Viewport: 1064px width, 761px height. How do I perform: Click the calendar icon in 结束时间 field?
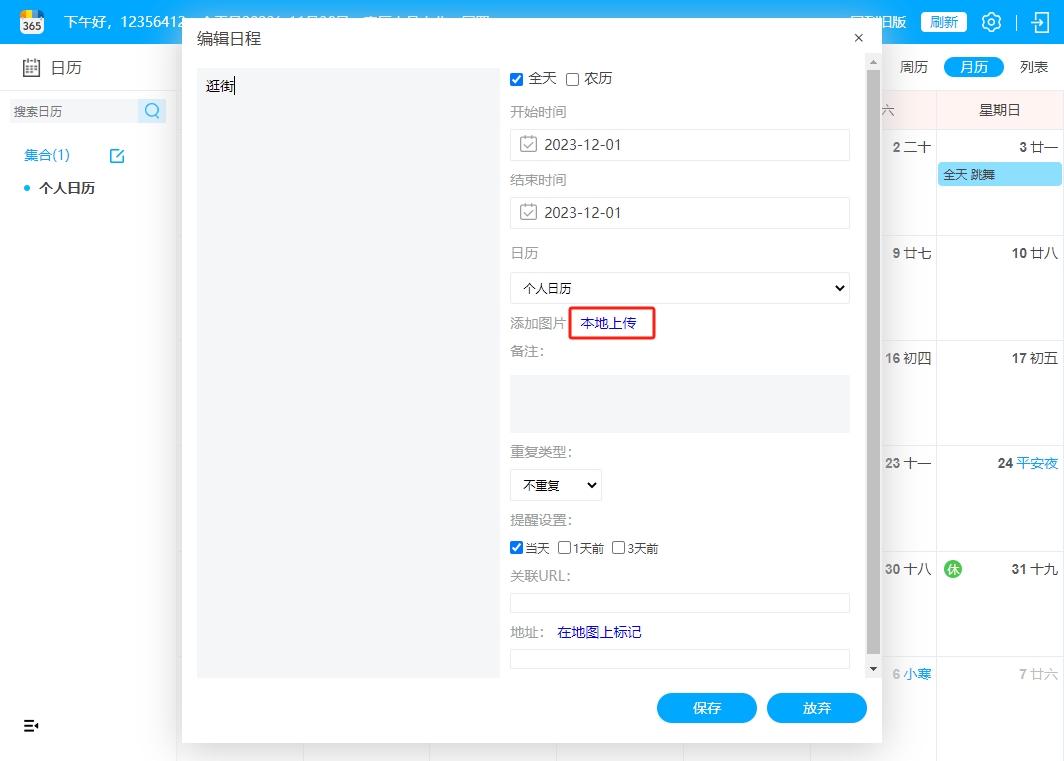[528, 212]
